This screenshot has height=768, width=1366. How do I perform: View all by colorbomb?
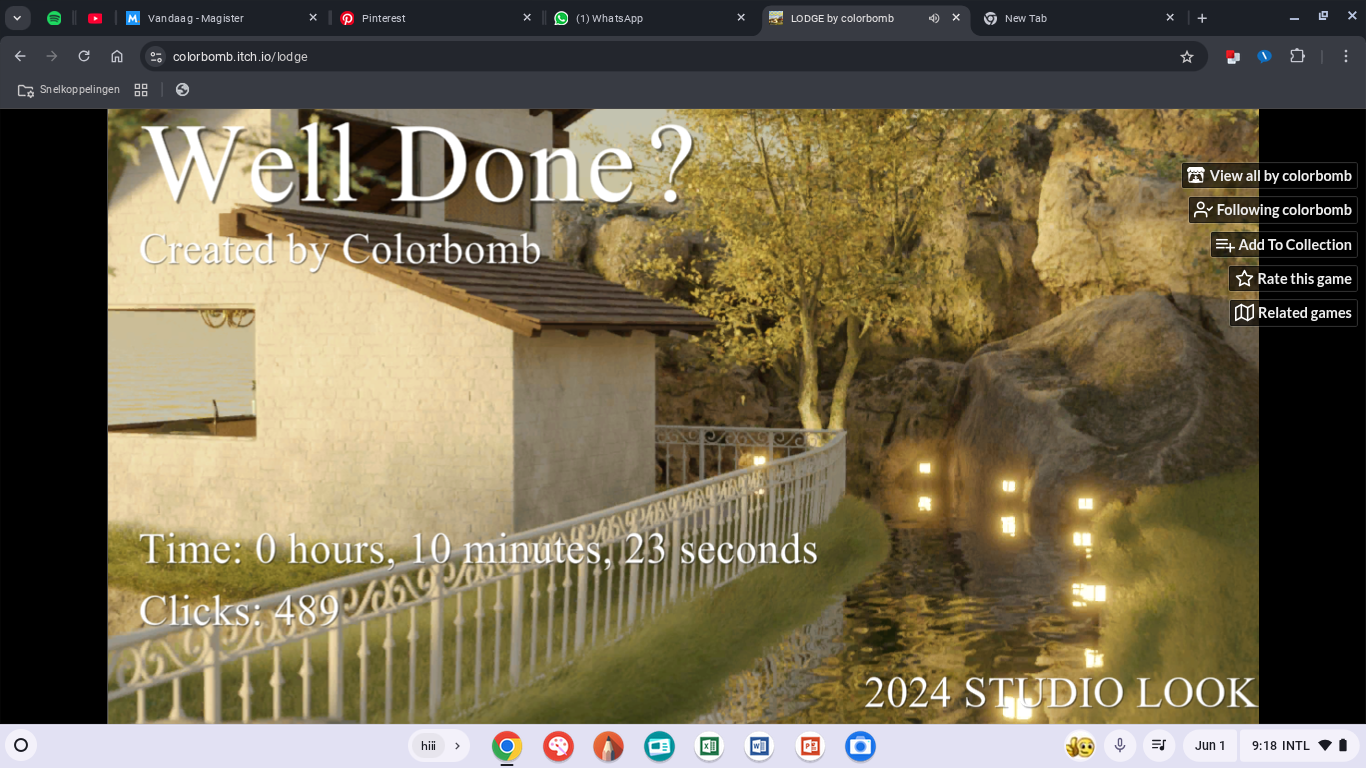tap(1269, 176)
